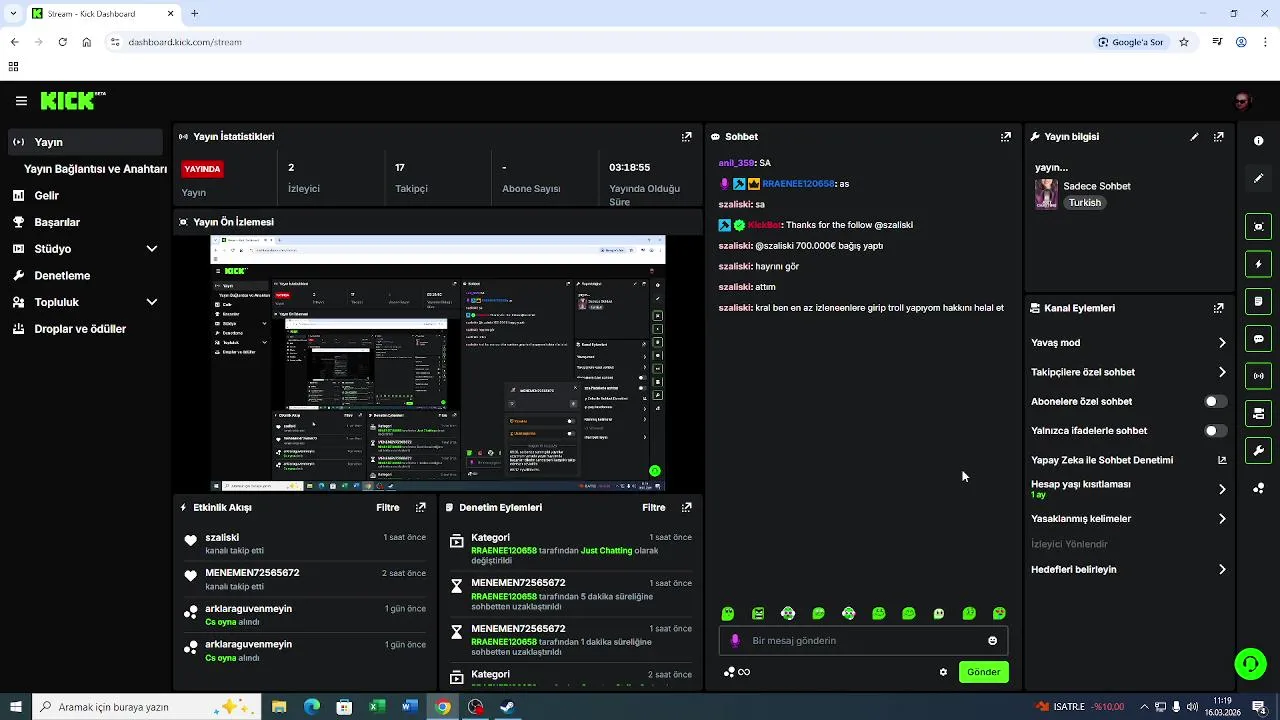Click KickBot username in chat

[x=764, y=225]
